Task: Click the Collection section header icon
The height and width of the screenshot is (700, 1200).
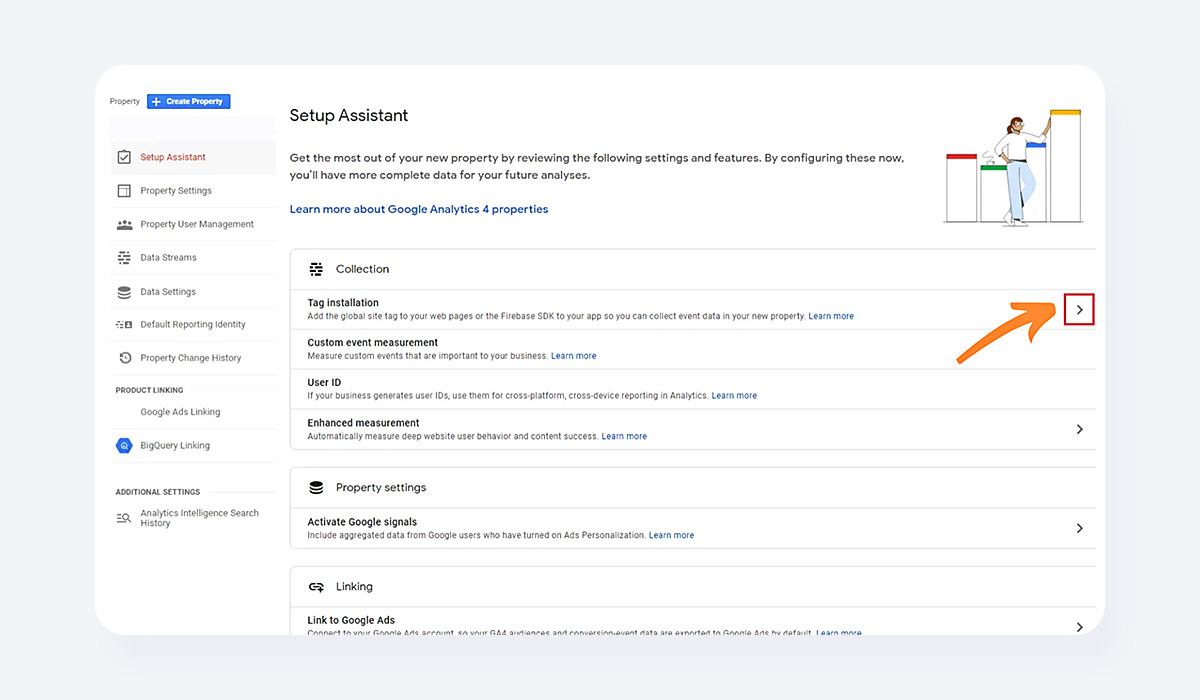Action: (316, 269)
